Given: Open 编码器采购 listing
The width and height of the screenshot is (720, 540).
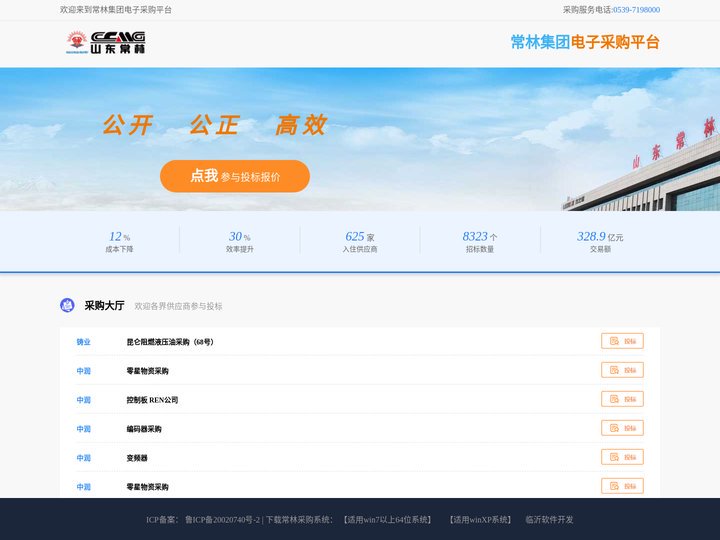Looking at the screenshot, I should point(144,429).
